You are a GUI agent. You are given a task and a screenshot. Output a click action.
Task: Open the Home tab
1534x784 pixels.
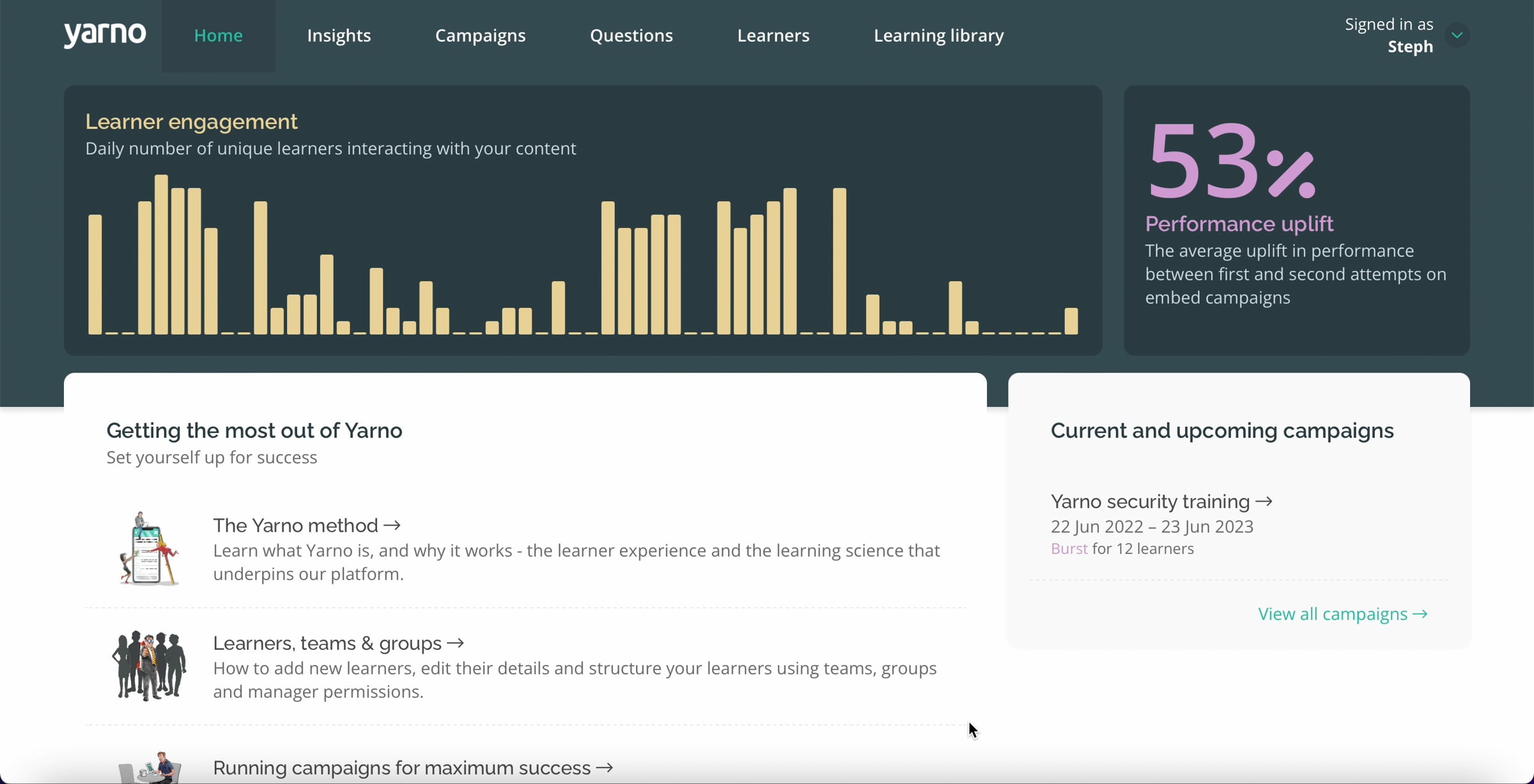click(219, 36)
